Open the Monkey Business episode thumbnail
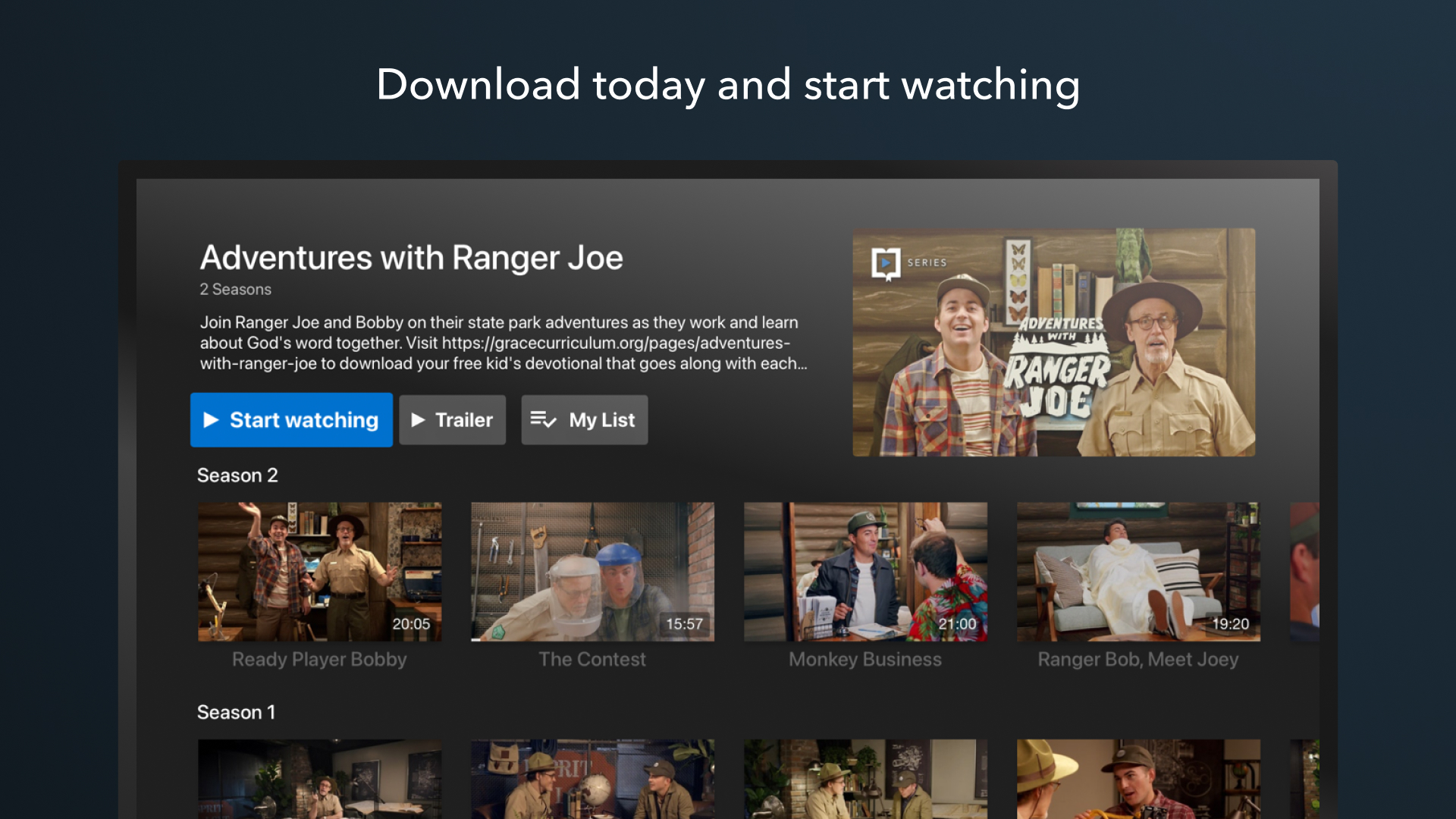Viewport: 1456px width, 819px height. [x=865, y=571]
